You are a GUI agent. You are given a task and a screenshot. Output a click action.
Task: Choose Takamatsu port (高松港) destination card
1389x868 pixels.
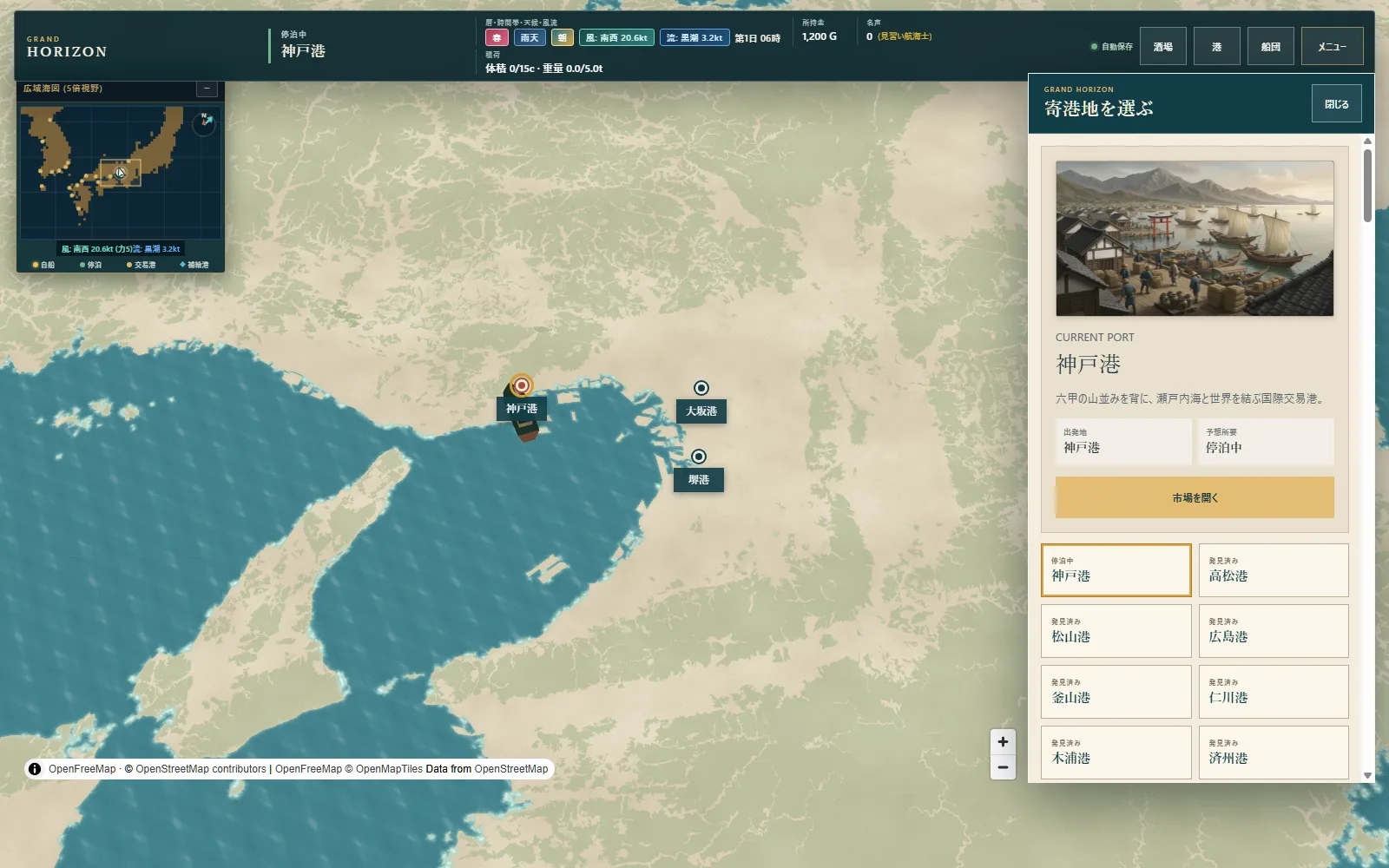click(x=1274, y=570)
